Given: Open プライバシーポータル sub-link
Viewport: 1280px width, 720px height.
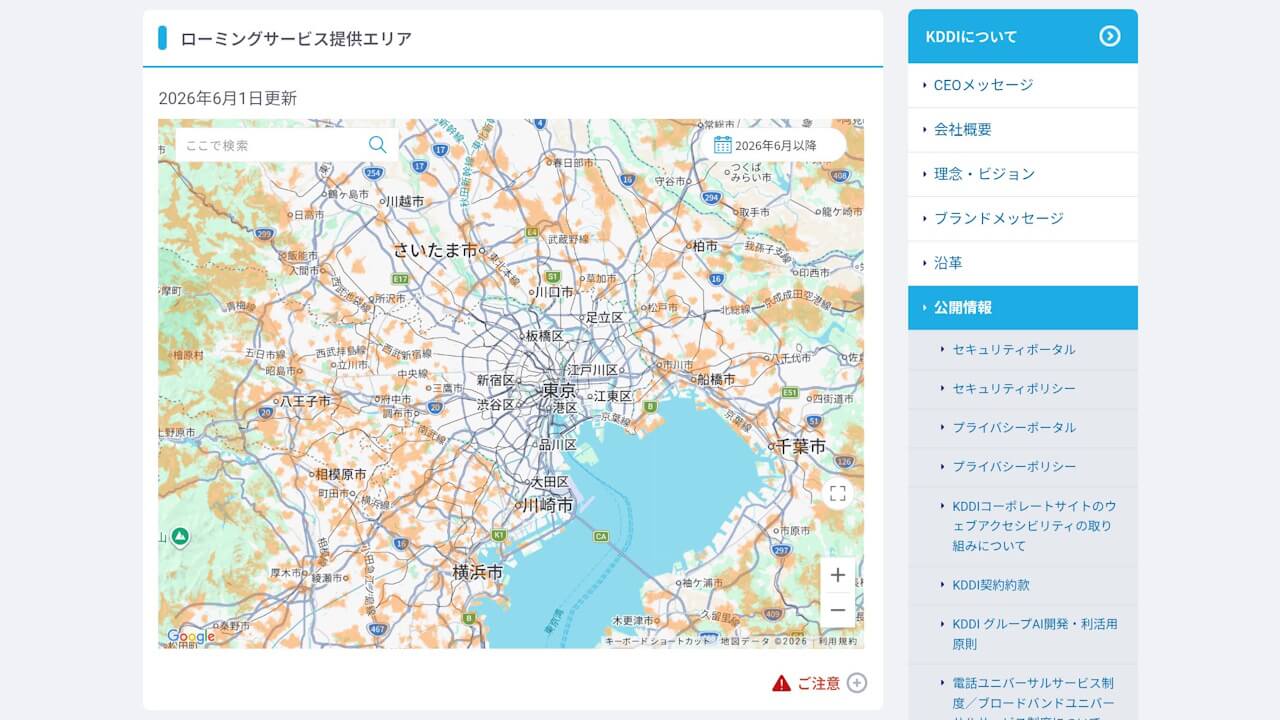Looking at the screenshot, I should coord(1023,427).
